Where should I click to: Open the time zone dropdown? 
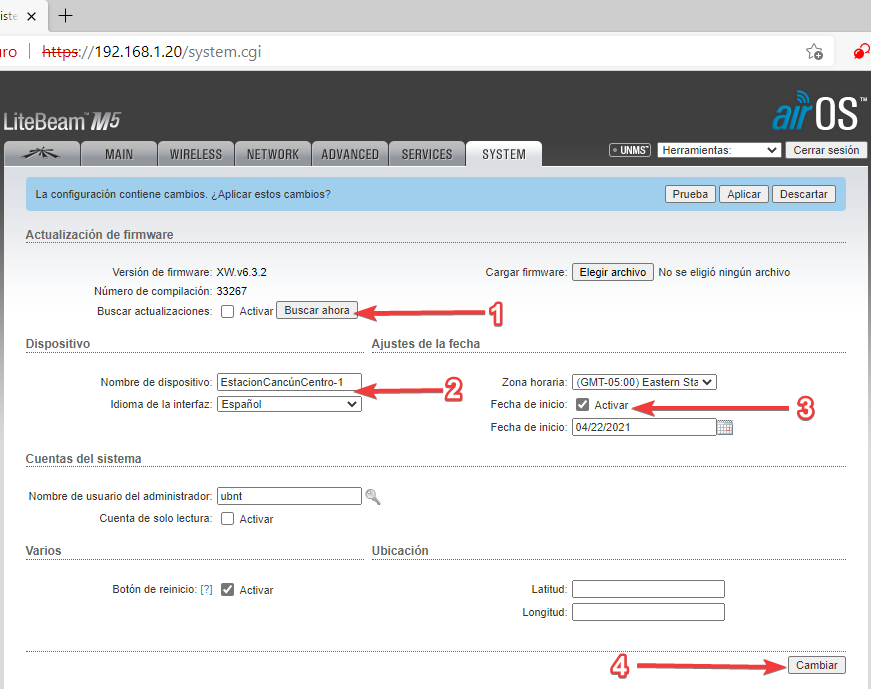(x=644, y=382)
